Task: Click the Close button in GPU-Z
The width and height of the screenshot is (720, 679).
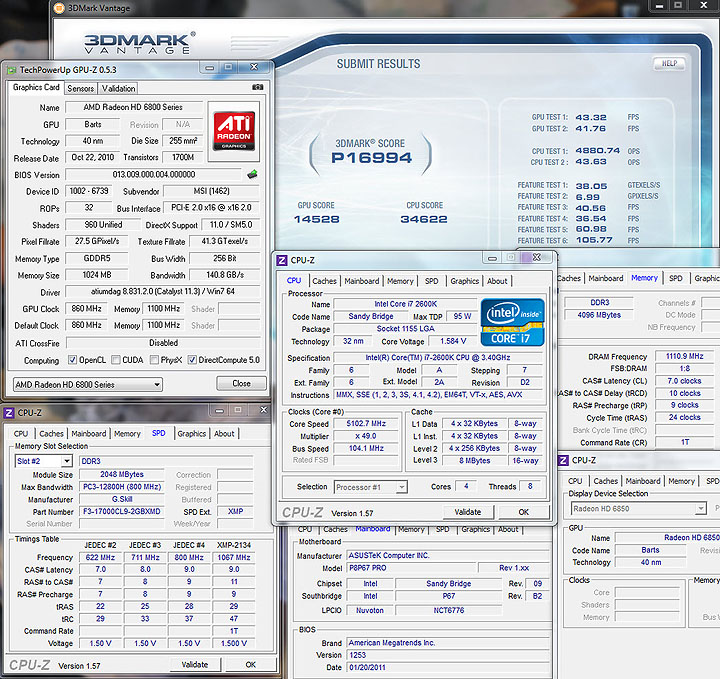Action: coord(241,384)
